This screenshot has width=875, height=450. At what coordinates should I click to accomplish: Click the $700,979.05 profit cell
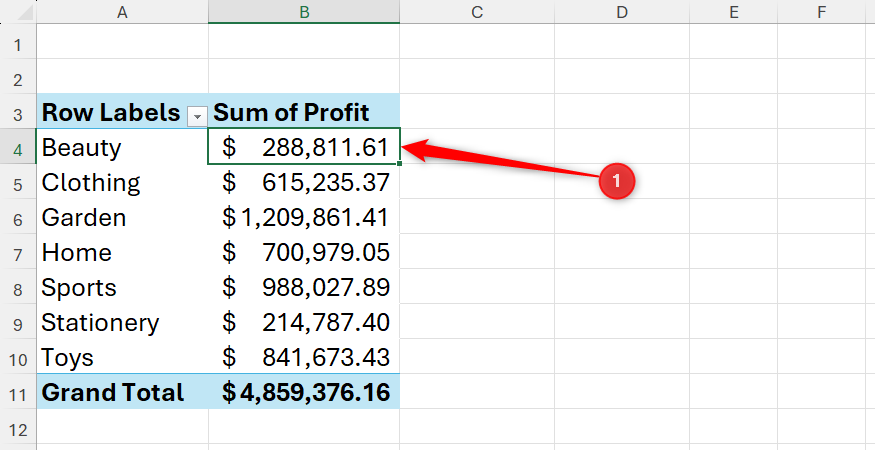pos(304,251)
